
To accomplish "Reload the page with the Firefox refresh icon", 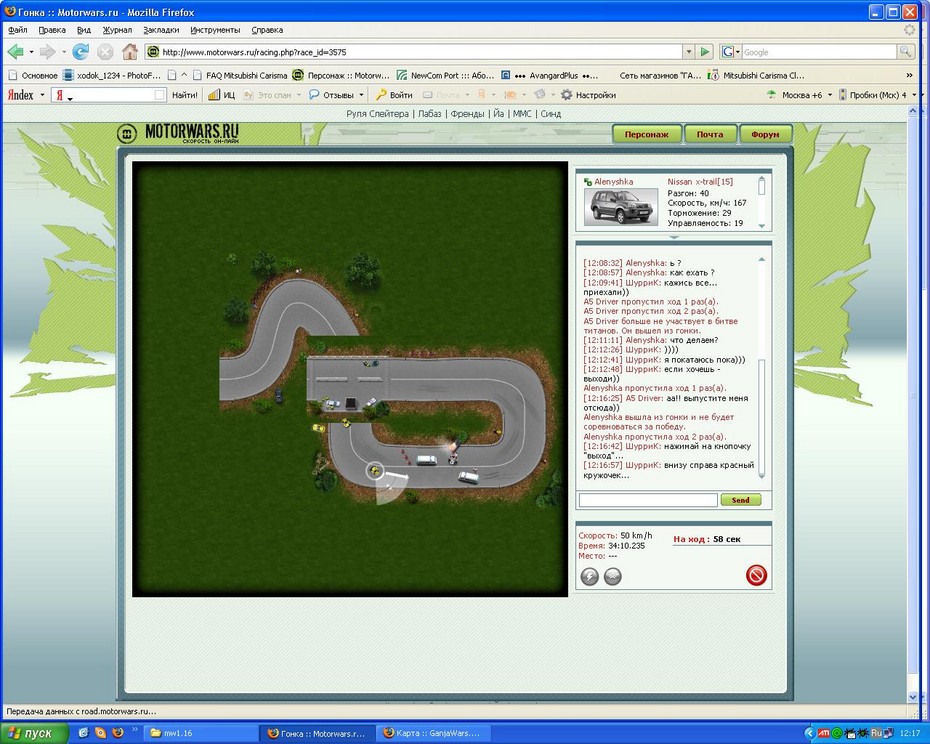I will point(80,52).
